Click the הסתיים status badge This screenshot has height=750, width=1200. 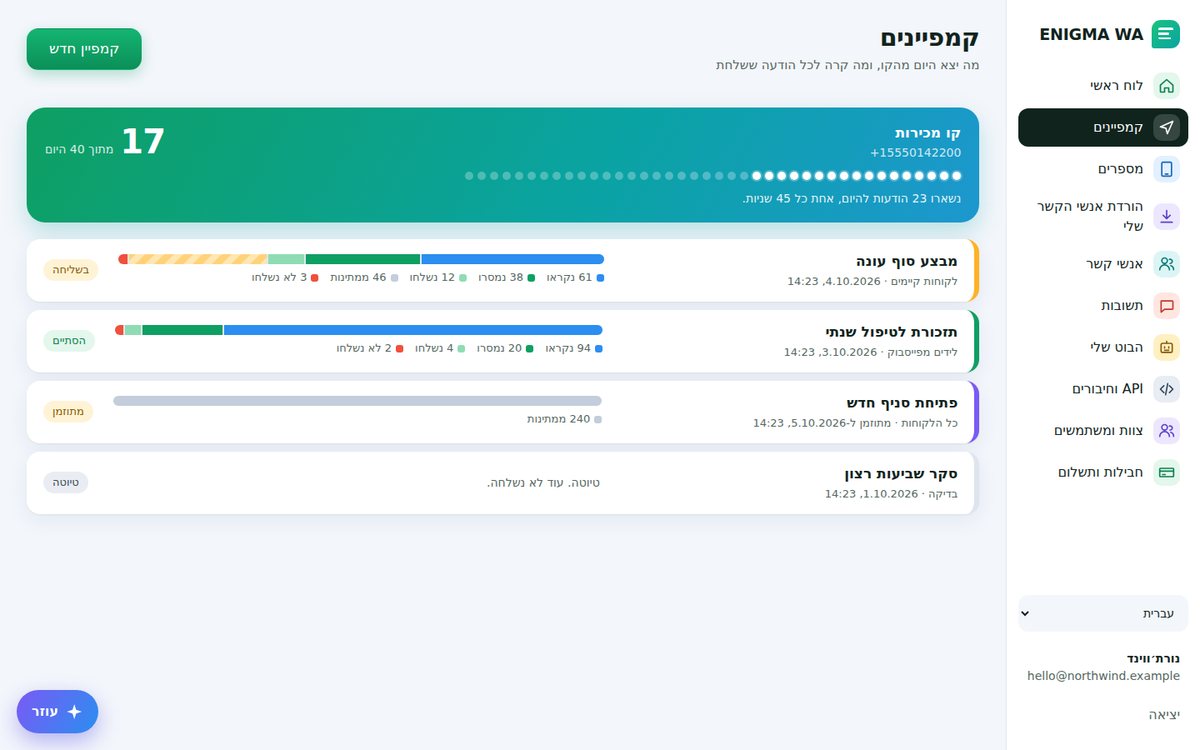[68, 341]
